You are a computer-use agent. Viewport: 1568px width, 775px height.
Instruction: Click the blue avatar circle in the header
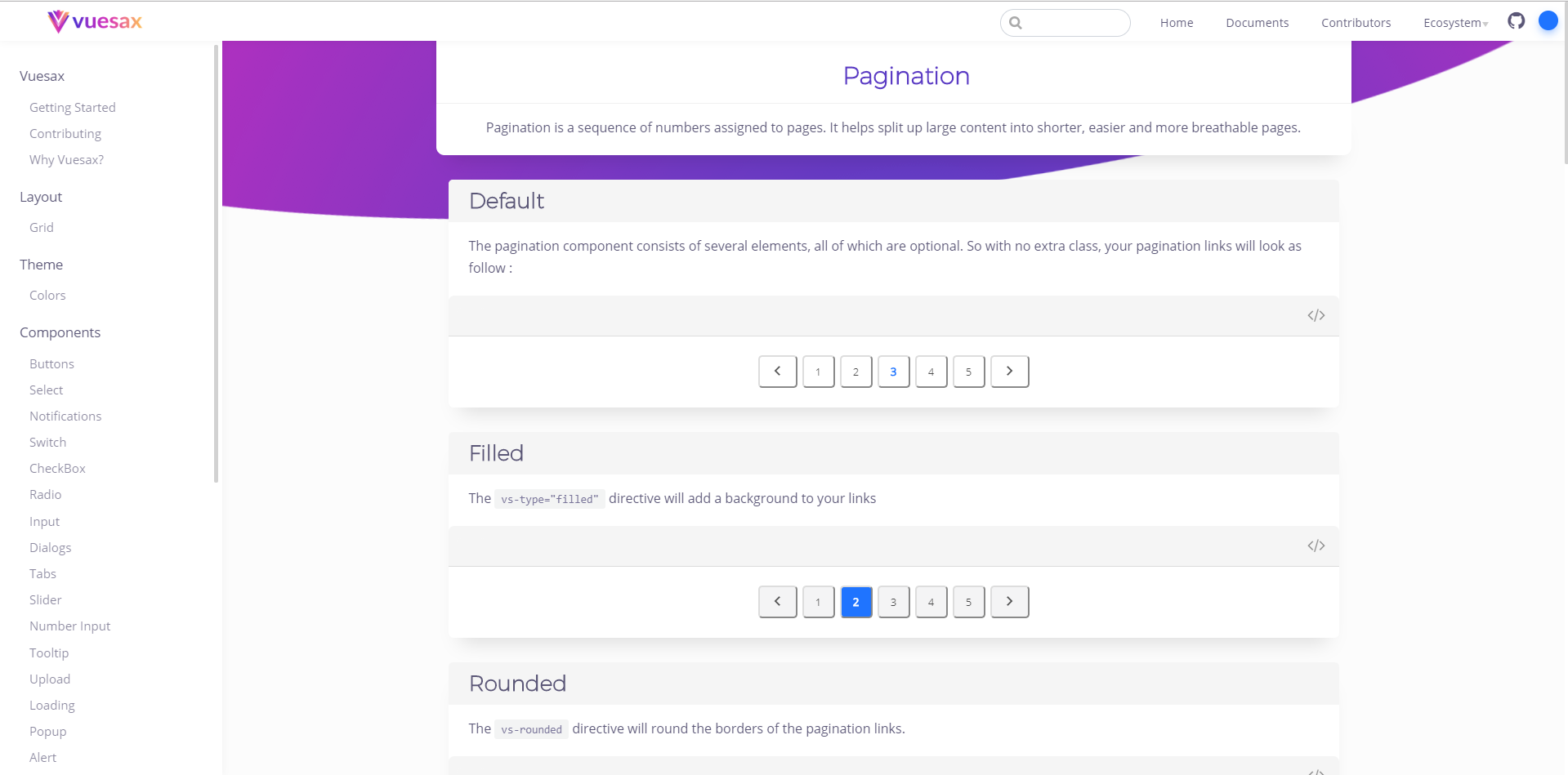tap(1548, 20)
